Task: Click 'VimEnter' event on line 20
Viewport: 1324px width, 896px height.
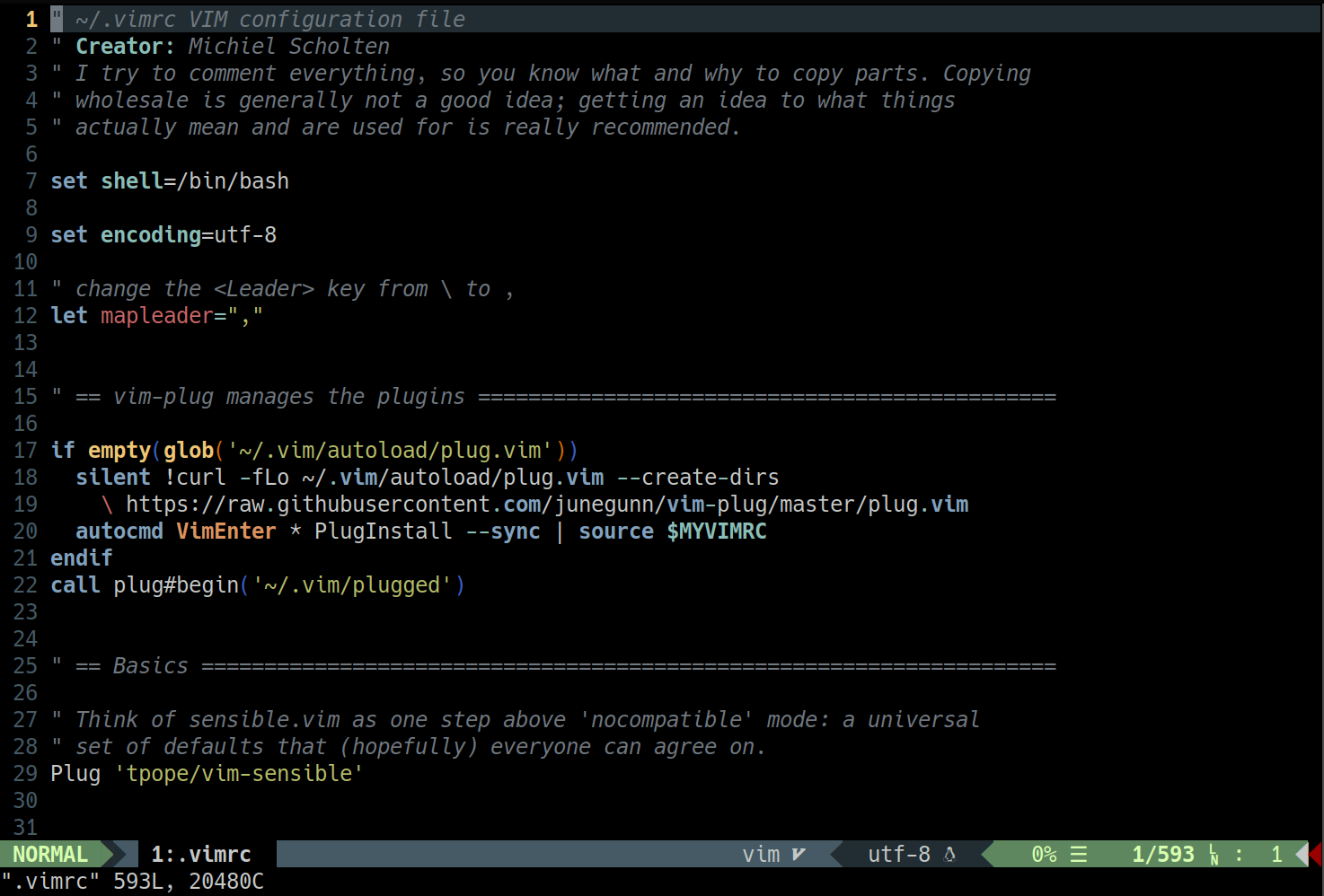Action: point(226,531)
